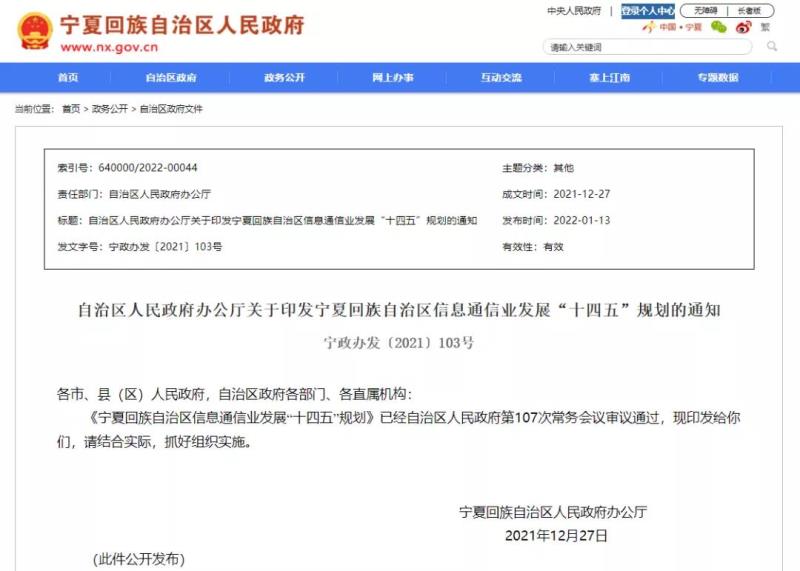Open the Weibo icon link
This screenshot has width=800, height=571.
coord(743,27)
